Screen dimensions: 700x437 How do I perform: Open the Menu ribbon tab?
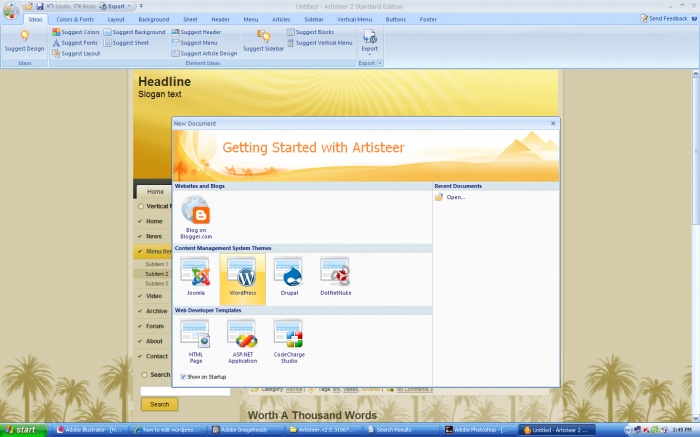(x=250, y=19)
